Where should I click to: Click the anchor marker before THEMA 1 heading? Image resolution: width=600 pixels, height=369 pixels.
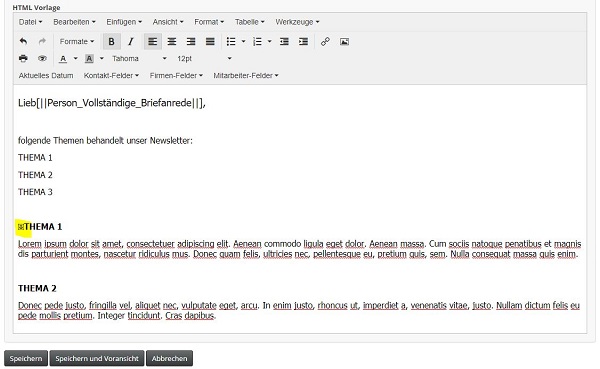click(21, 227)
